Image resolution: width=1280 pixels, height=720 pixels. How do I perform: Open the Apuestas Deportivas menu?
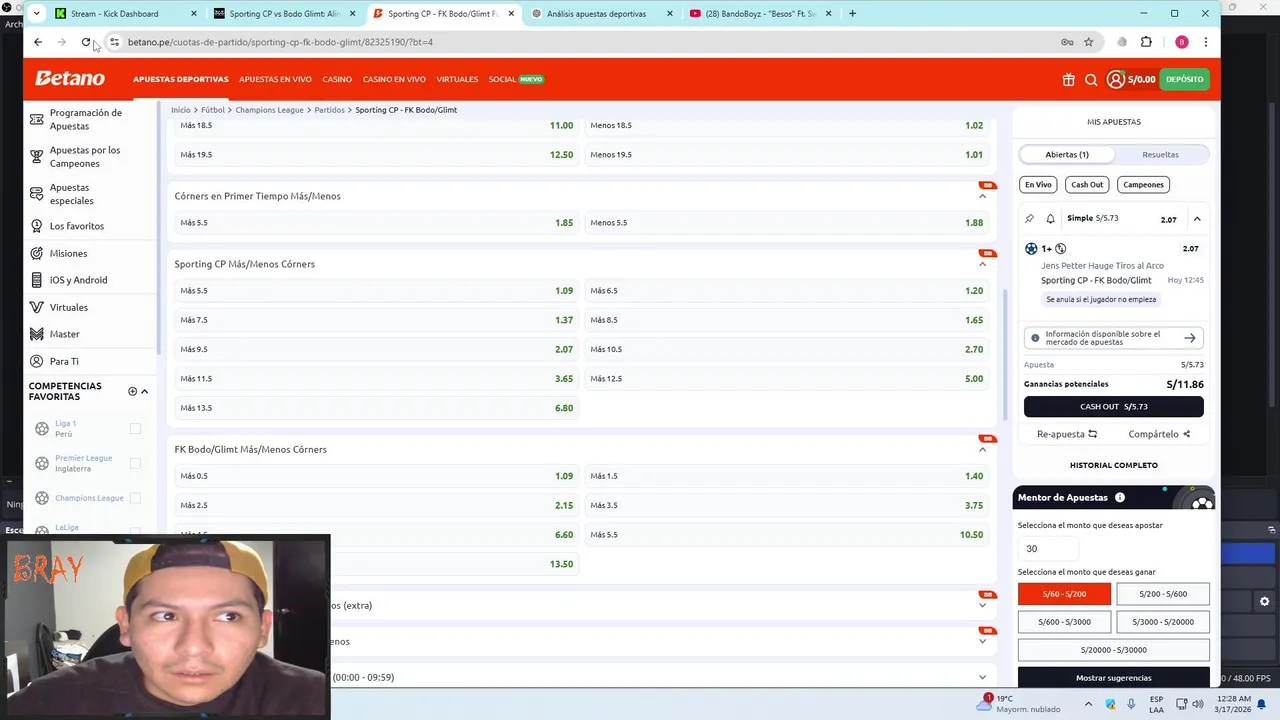[x=181, y=79]
